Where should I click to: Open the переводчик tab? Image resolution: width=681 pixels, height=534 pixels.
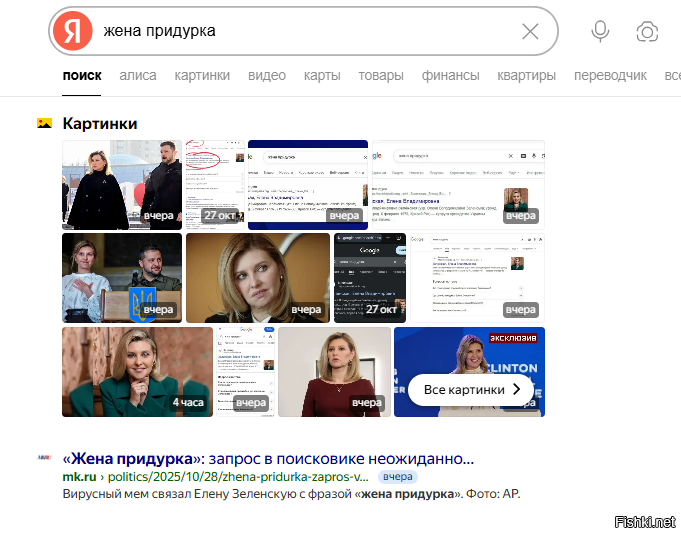610,75
